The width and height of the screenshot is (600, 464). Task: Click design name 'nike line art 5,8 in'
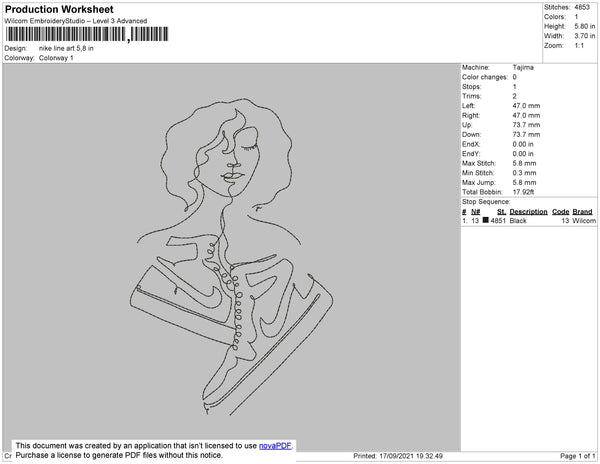66,49
